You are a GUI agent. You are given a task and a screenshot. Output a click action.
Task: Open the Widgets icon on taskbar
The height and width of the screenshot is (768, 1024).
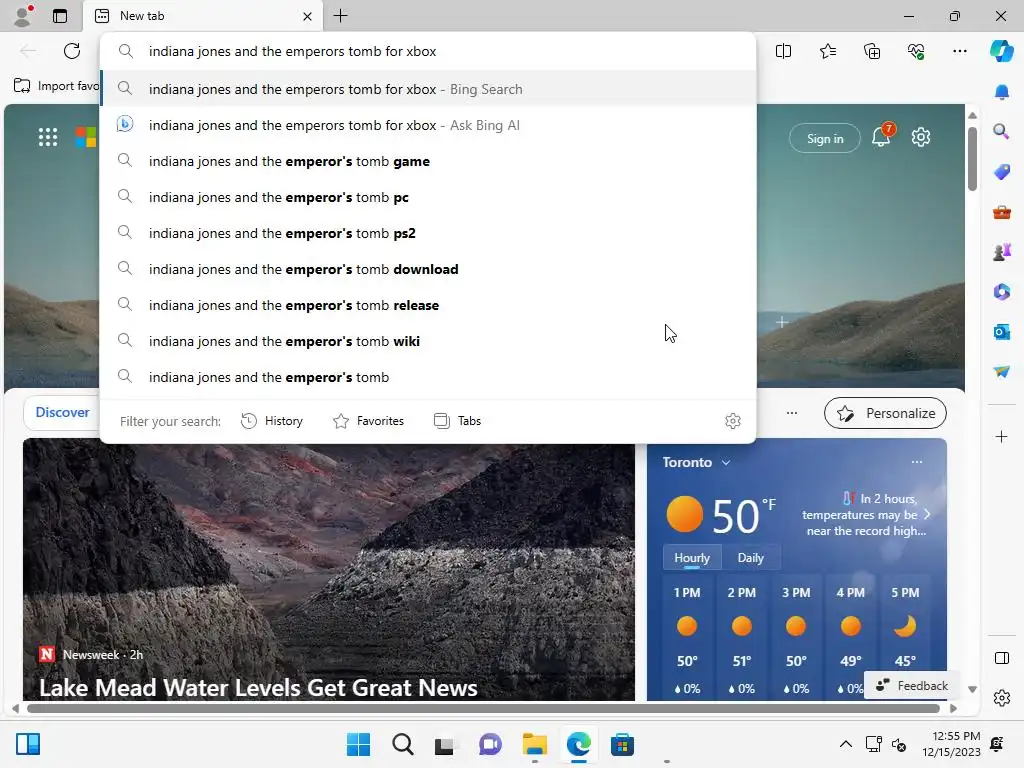click(28, 744)
